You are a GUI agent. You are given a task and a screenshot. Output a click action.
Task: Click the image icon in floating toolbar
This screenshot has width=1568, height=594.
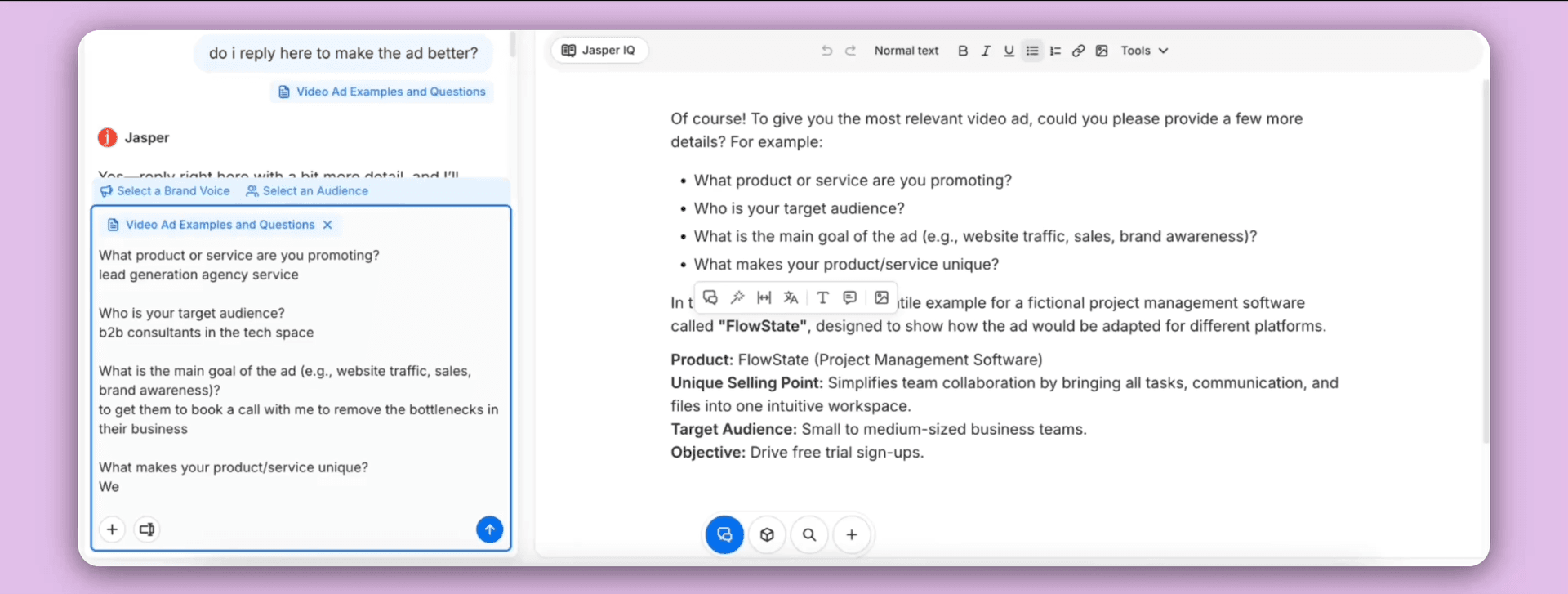point(882,297)
